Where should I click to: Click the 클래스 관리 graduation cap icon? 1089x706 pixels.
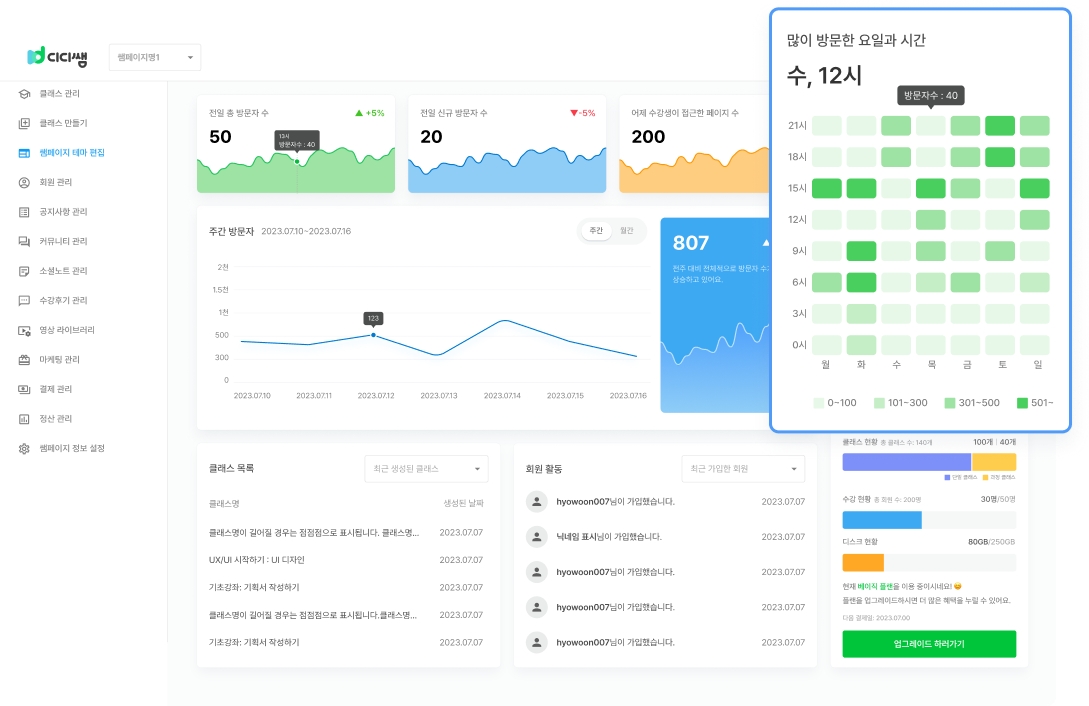tap(24, 94)
